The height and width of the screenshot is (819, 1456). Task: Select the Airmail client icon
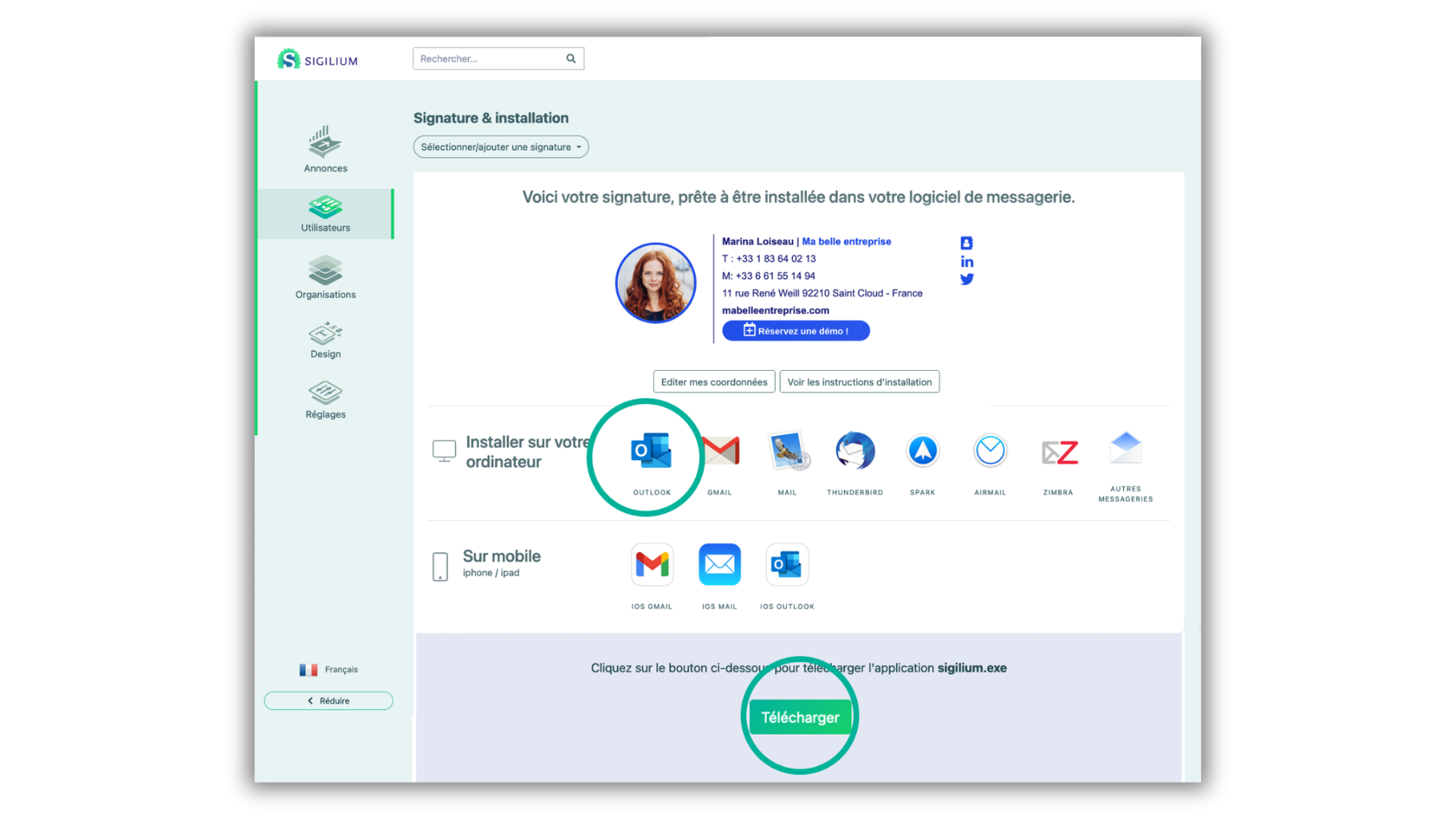tap(990, 451)
